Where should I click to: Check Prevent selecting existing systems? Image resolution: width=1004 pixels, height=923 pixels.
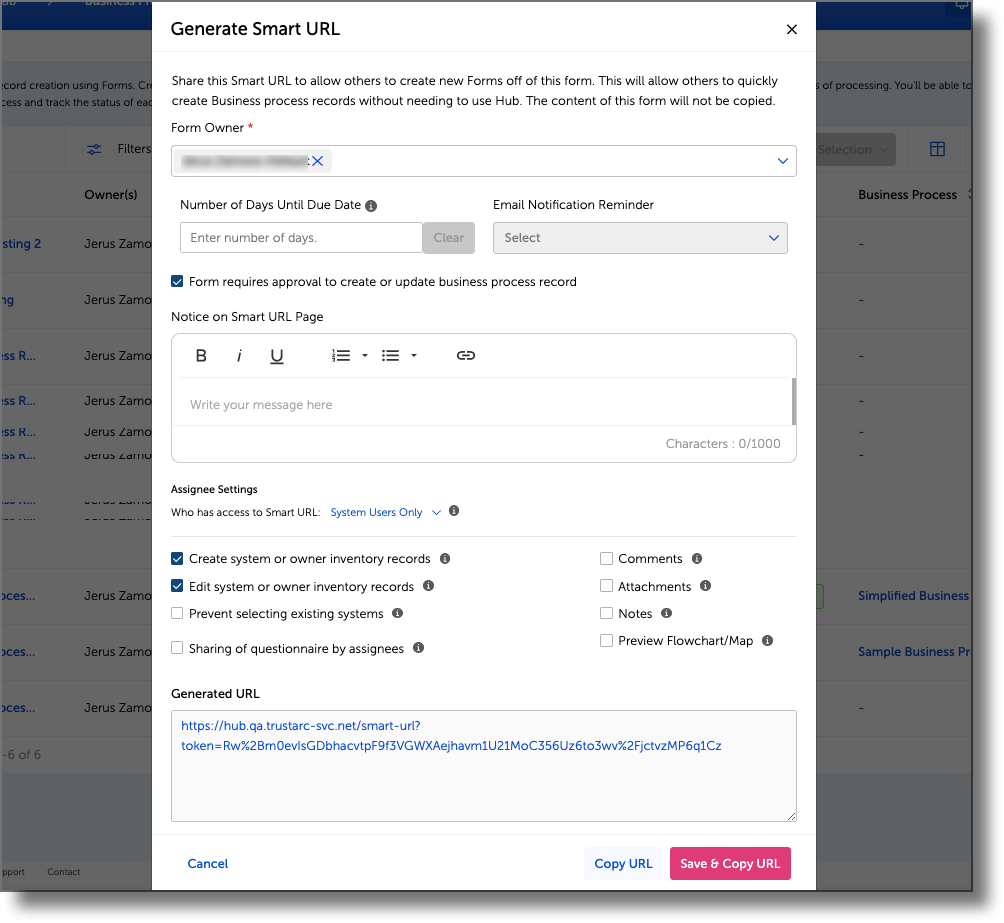[x=177, y=613]
